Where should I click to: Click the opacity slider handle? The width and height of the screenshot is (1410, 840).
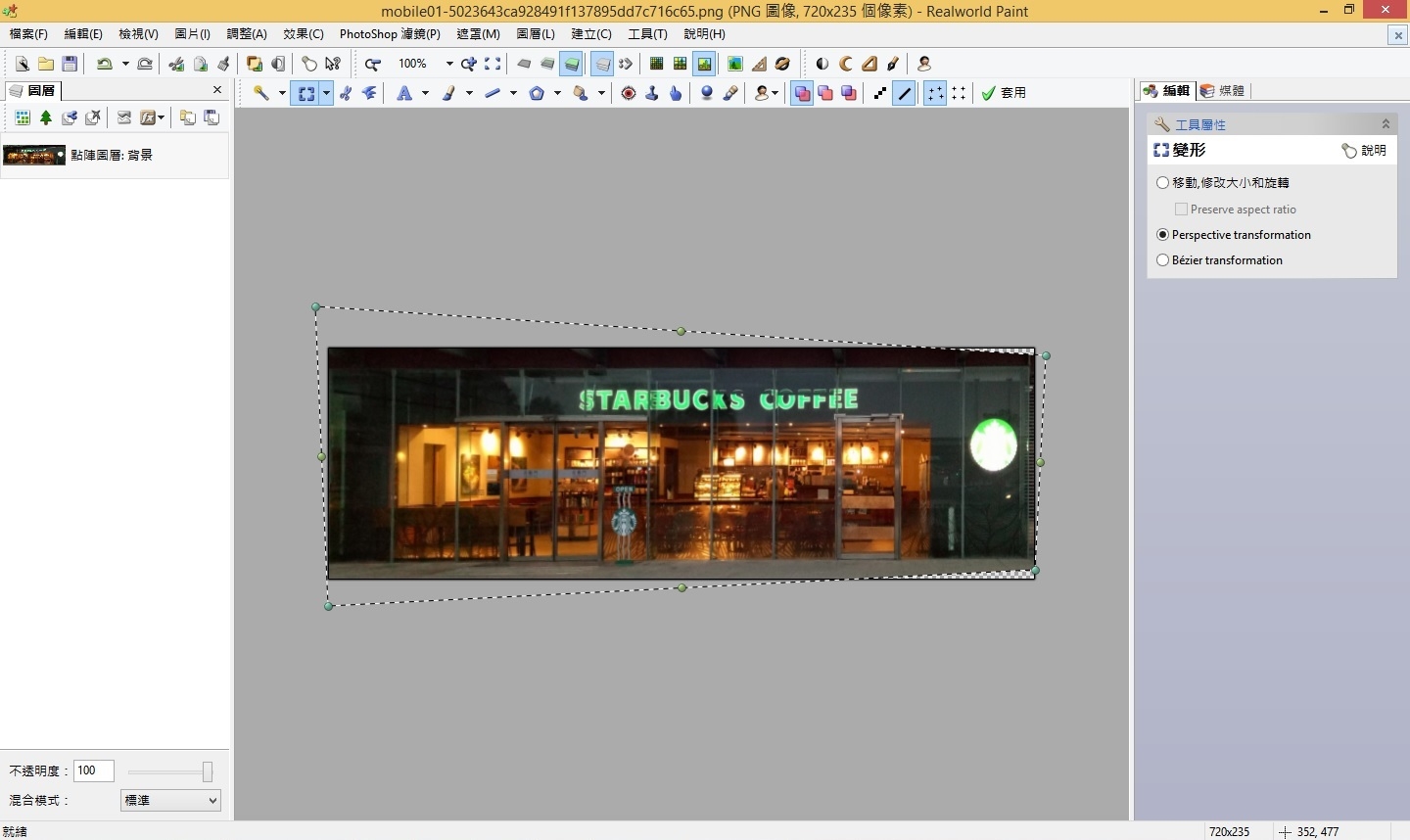click(x=208, y=771)
